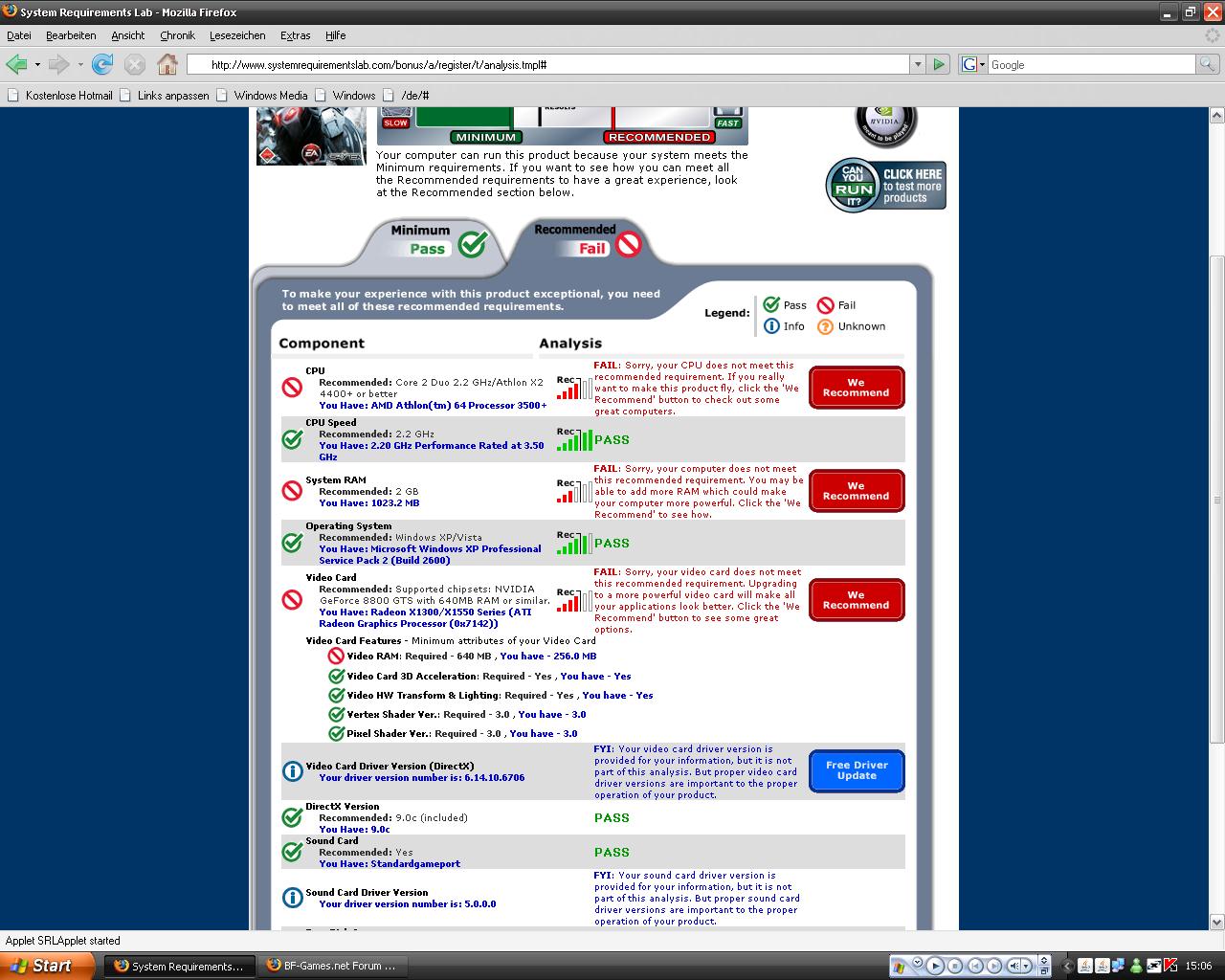This screenshot has width=1225, height=980.
Task: Open the Links anpassen bookmark
Action: coord(163,95)
